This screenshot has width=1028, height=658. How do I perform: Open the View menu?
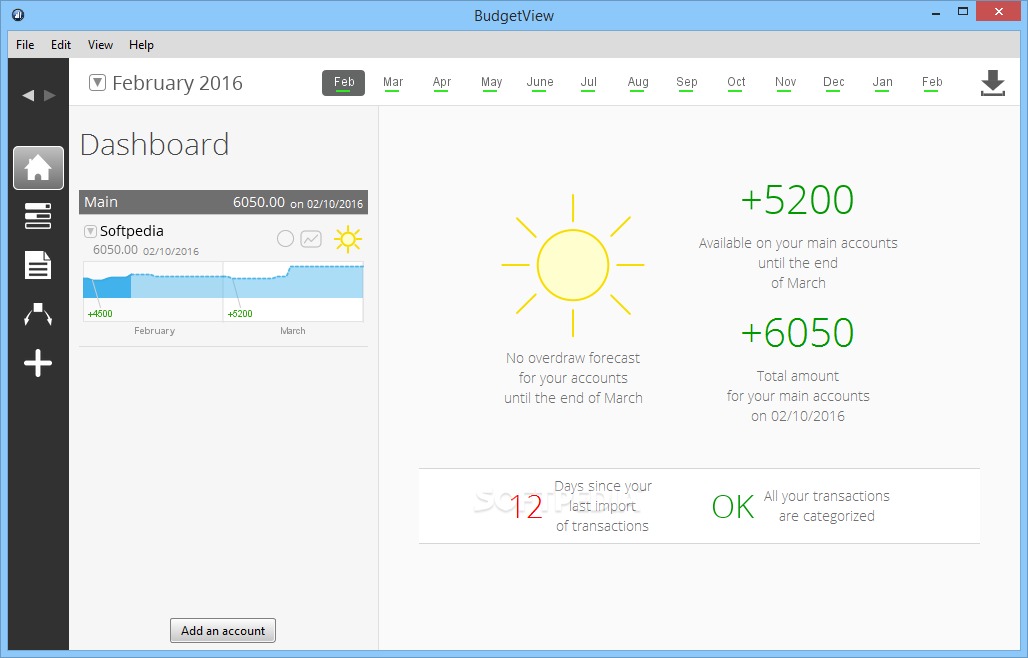[100, 45]
